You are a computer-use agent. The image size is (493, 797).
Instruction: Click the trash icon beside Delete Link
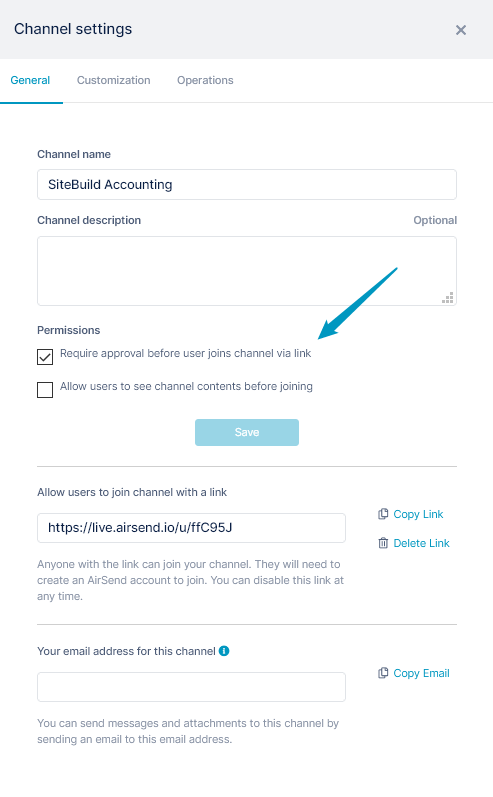(x=383, y=543)
